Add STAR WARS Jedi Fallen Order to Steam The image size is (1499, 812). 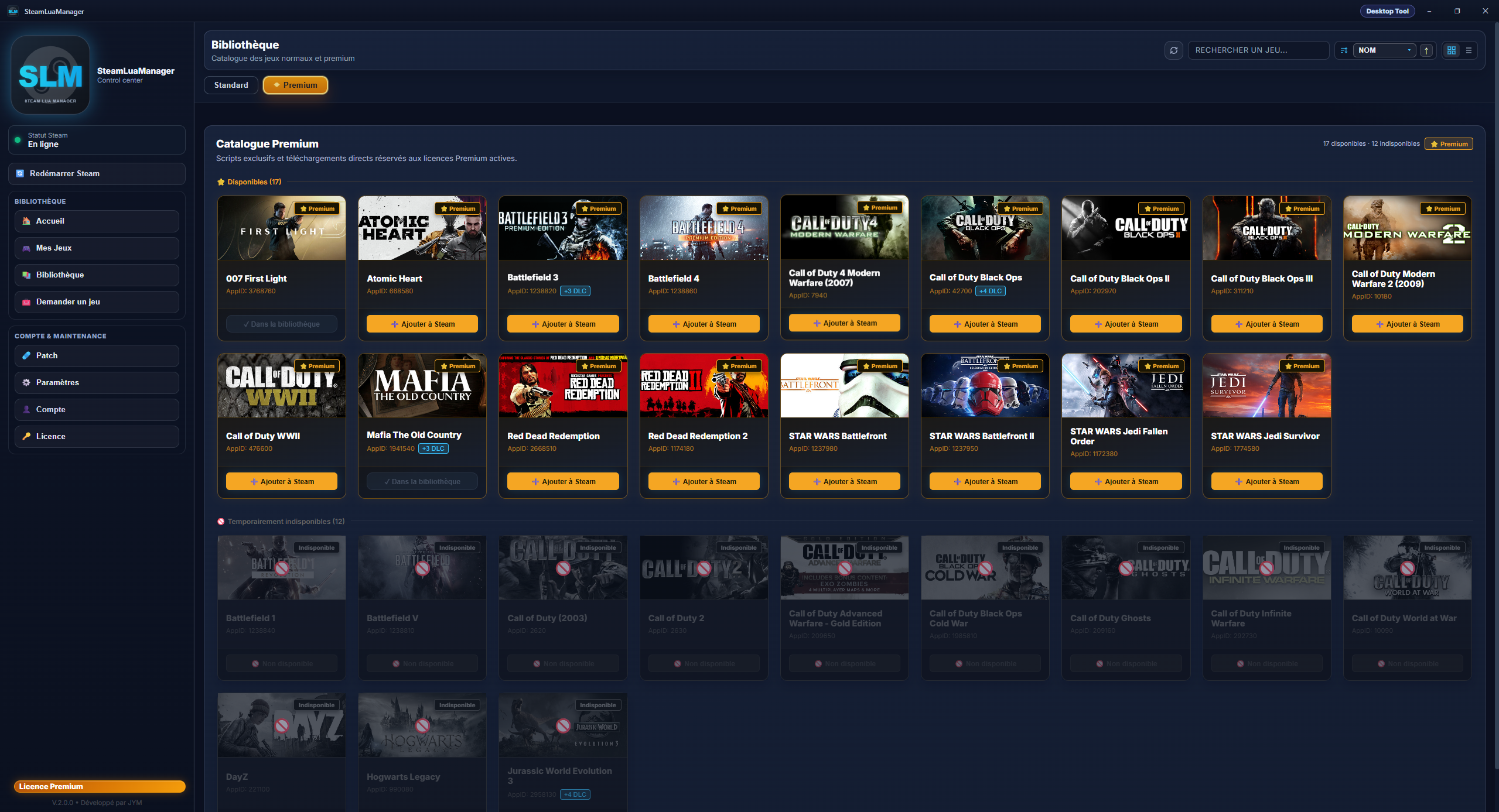click(x=1126, y=482)
